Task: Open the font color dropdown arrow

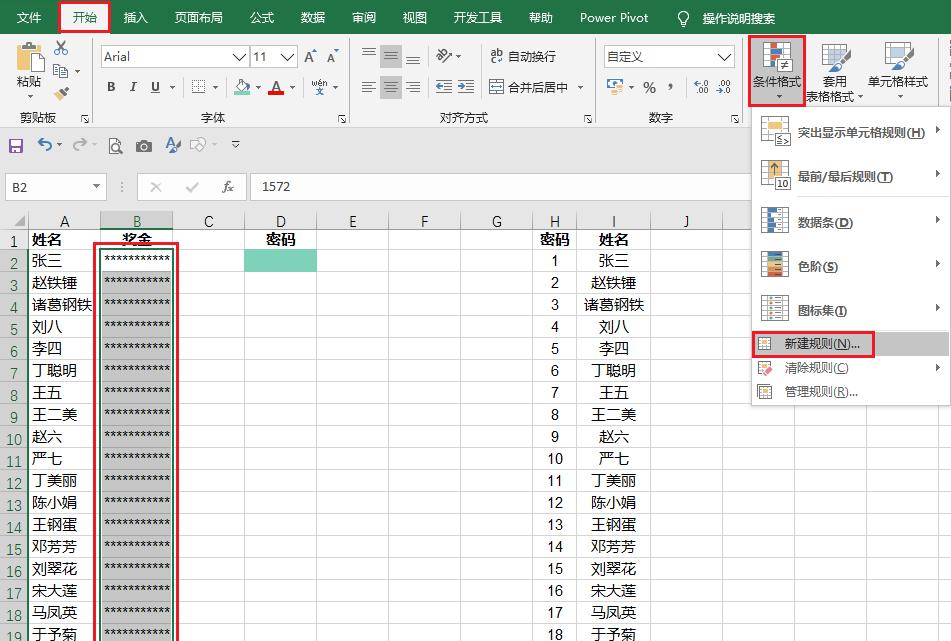Action: point(292,88)
